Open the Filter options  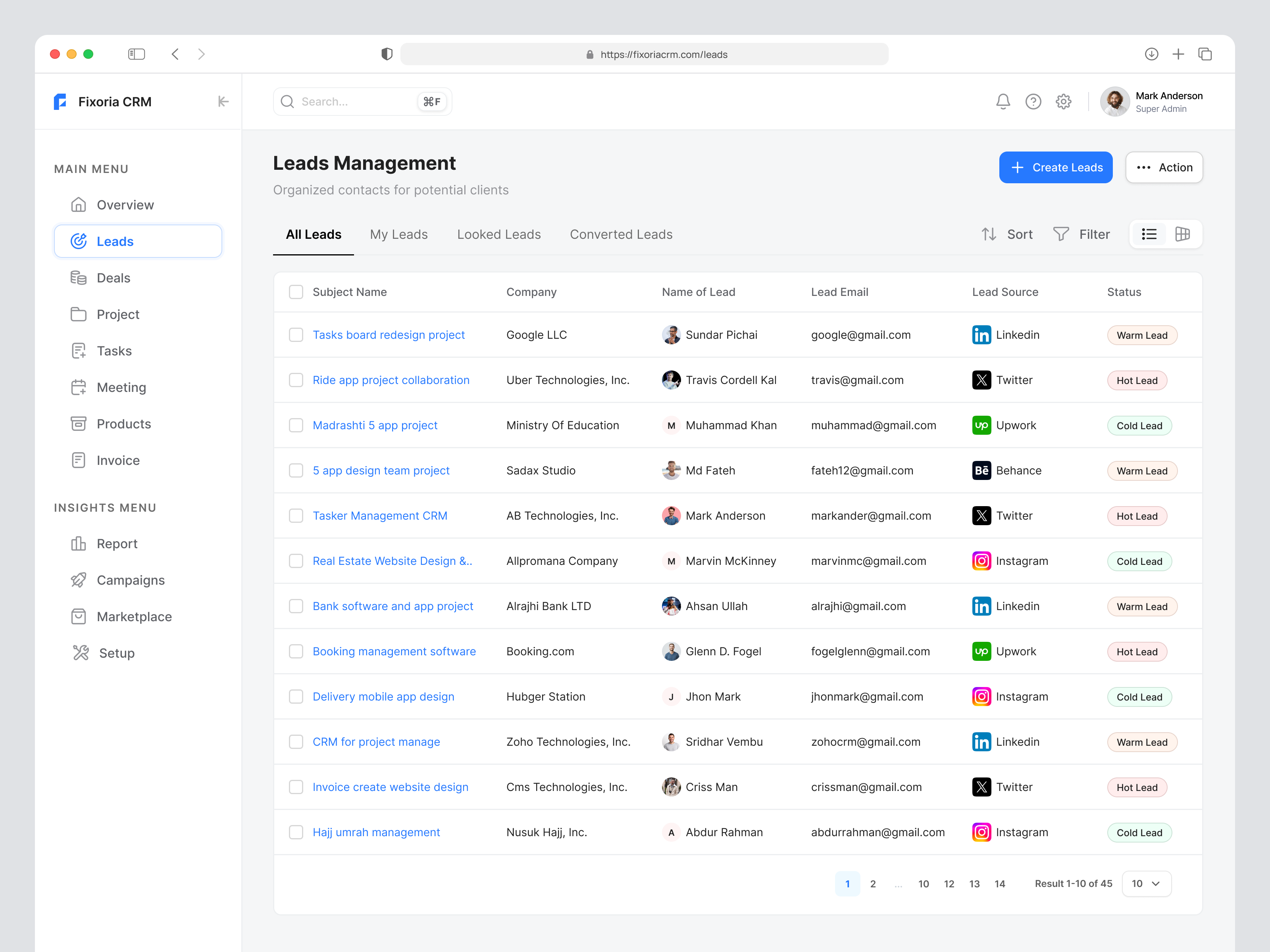[x=1082, y=234]
